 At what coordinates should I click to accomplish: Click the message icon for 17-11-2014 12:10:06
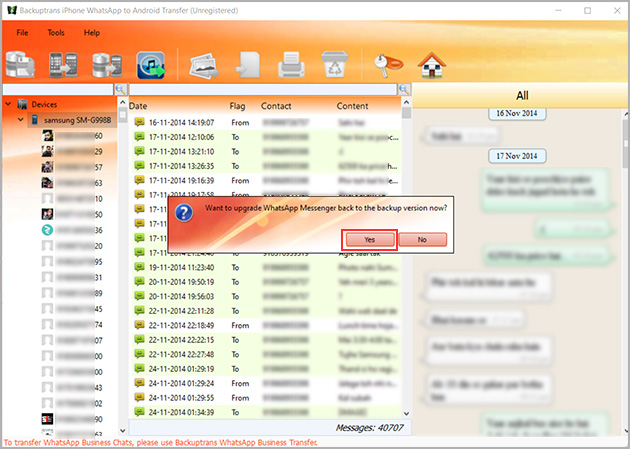tap(139, 137)
